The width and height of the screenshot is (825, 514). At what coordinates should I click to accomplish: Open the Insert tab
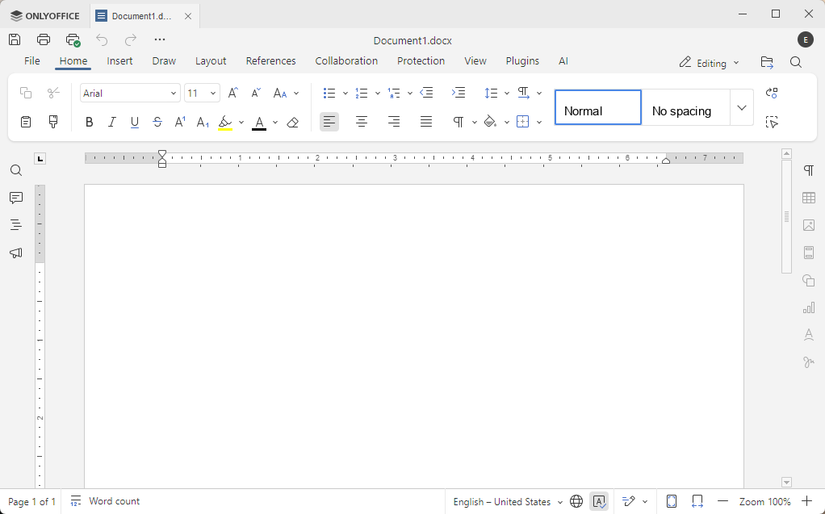[x=120, y=61]
